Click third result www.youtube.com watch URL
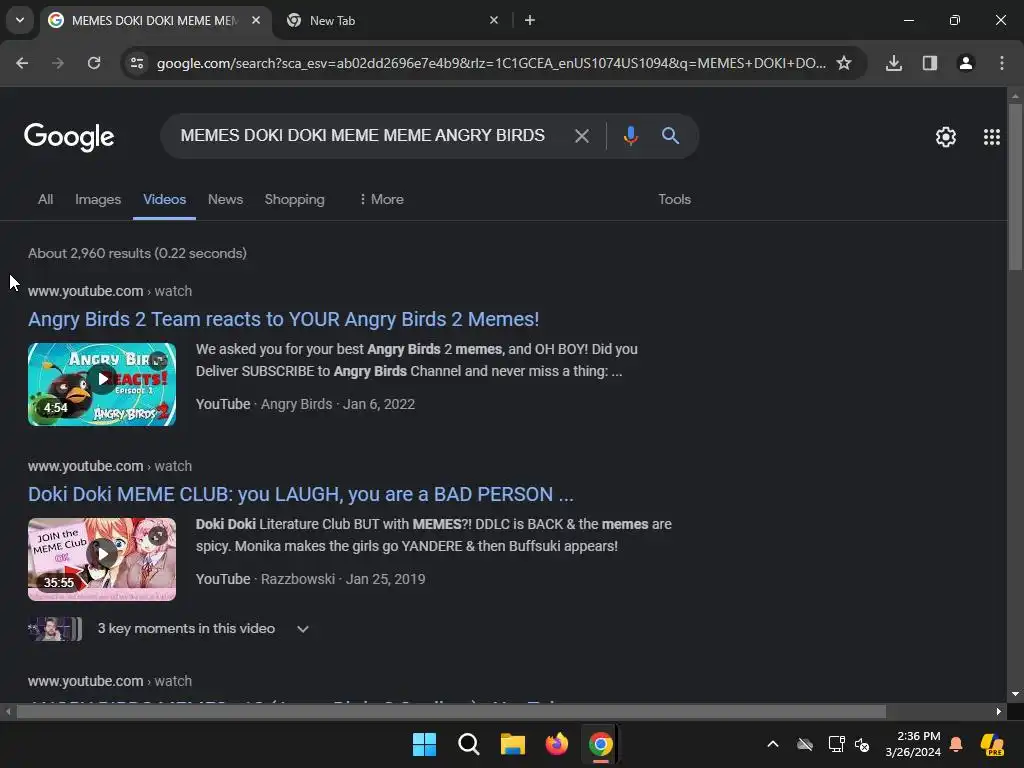This screenshot has height=768, width=1024. (x=110, y=681)
